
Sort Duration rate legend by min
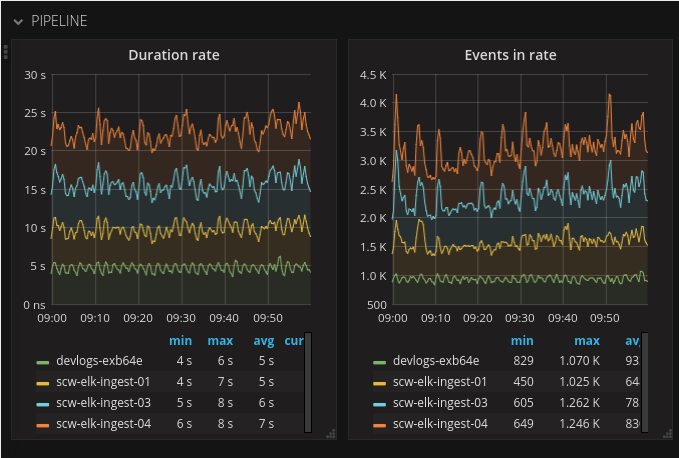click(x=181, y=341)
